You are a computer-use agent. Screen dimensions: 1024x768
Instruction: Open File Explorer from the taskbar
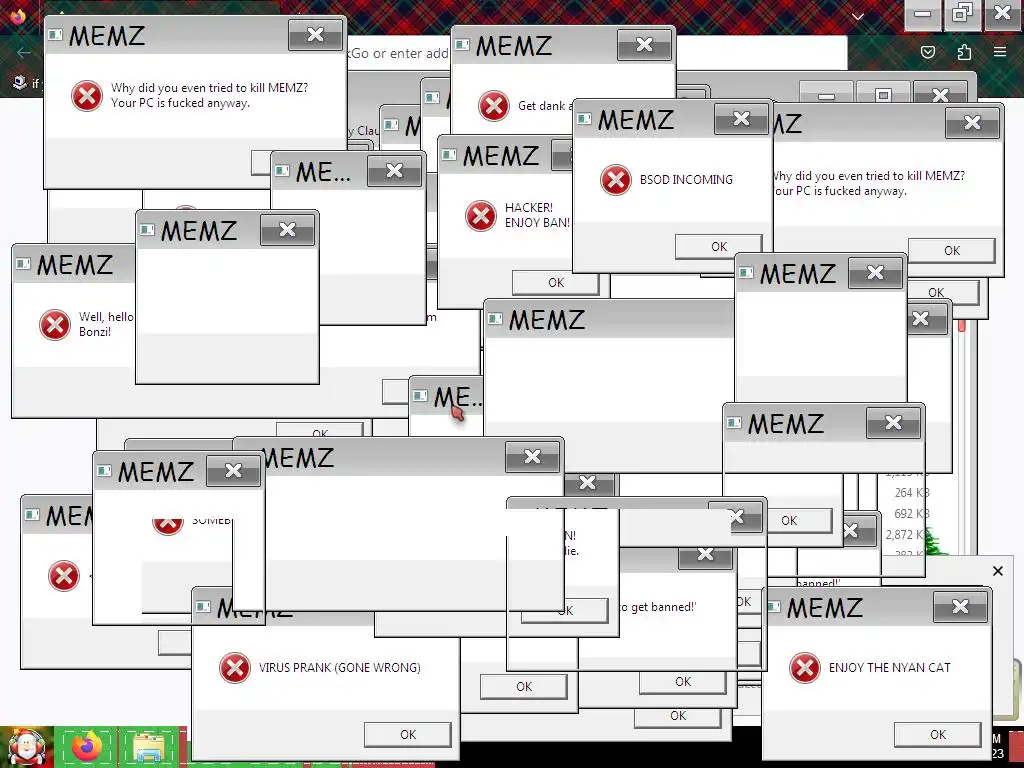tap(149, 747)
